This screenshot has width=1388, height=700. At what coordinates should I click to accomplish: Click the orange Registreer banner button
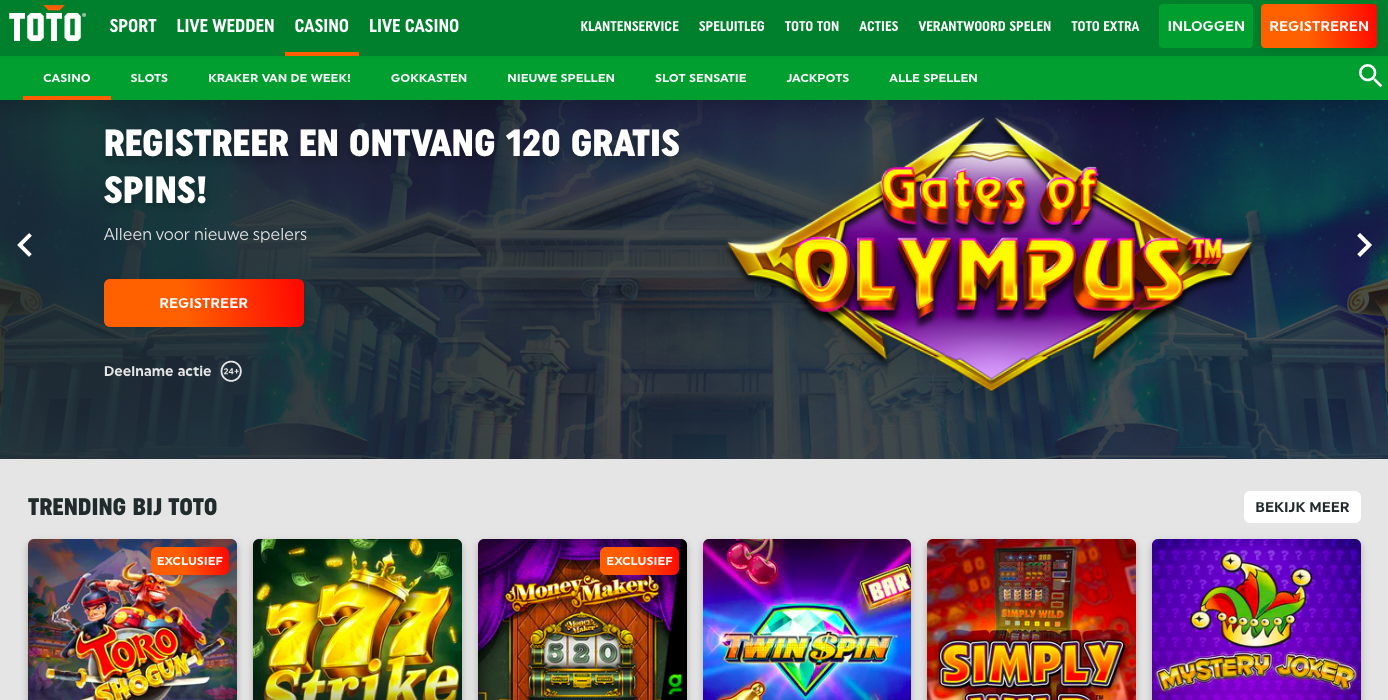click(204, 303)
